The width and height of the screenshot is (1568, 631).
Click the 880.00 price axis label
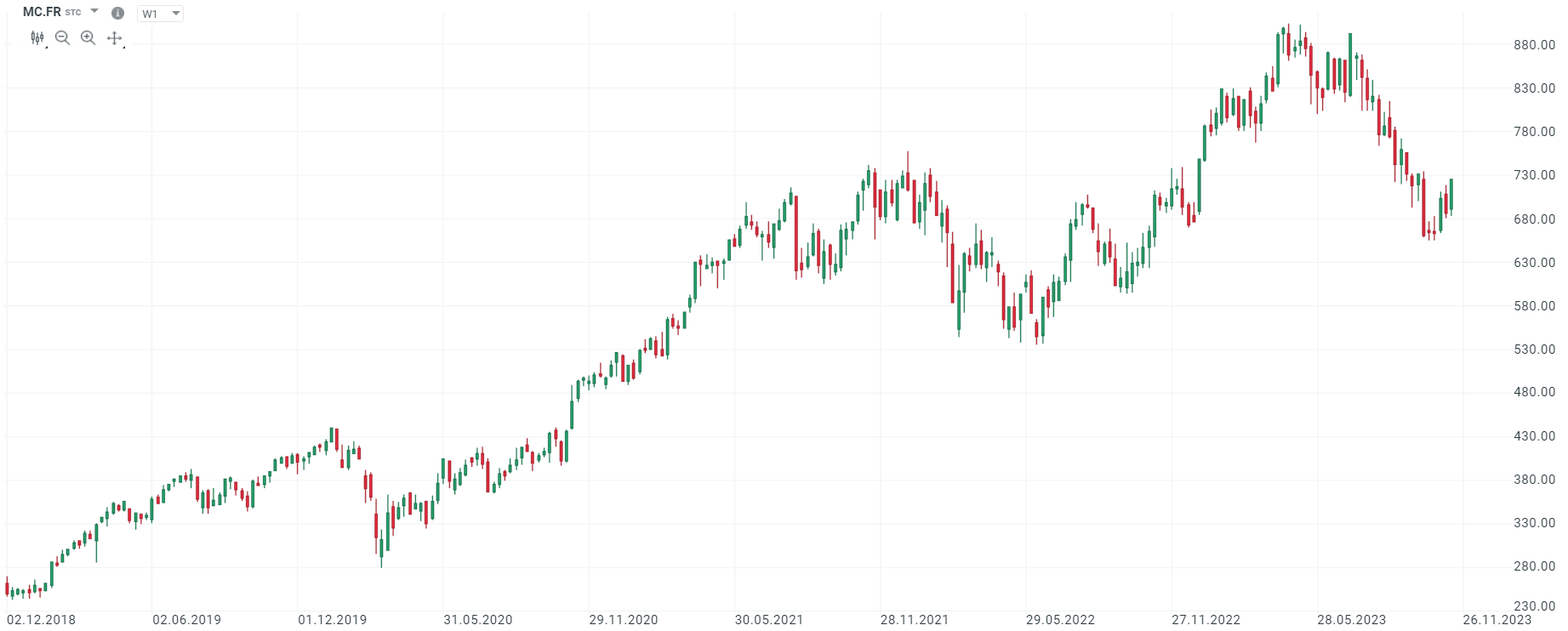[x=1534, y=45]
